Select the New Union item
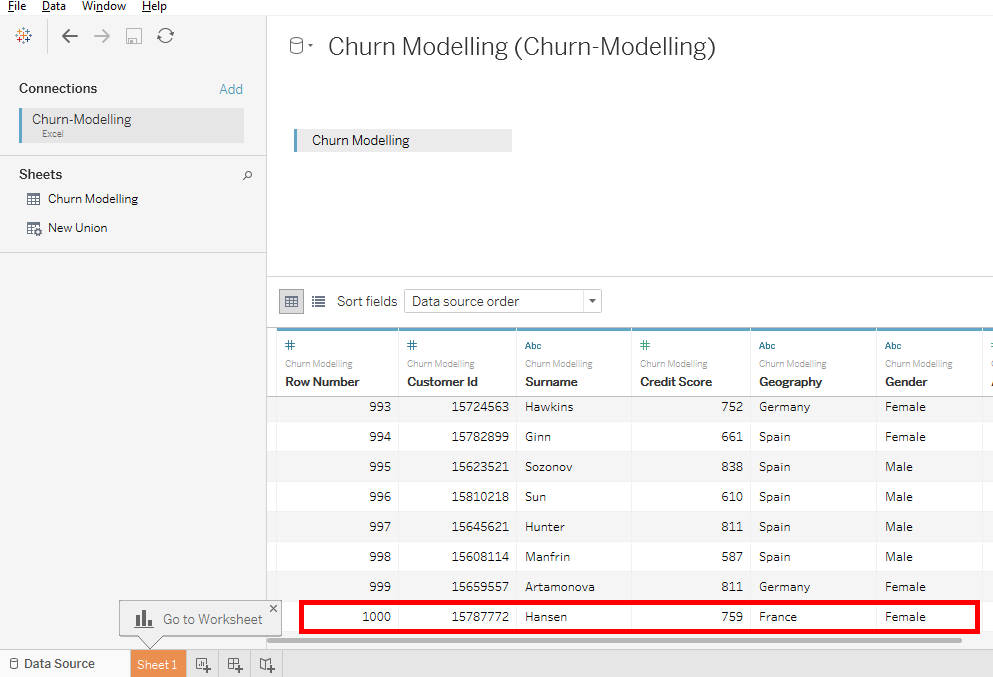Image resolution: width=993 pixels, height=677 pixels. click(77, 228)
